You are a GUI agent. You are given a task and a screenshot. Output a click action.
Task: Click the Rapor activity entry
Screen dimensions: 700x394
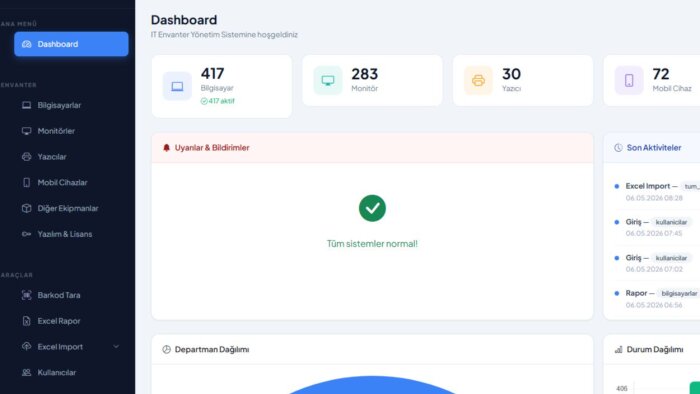pos(657,299)
